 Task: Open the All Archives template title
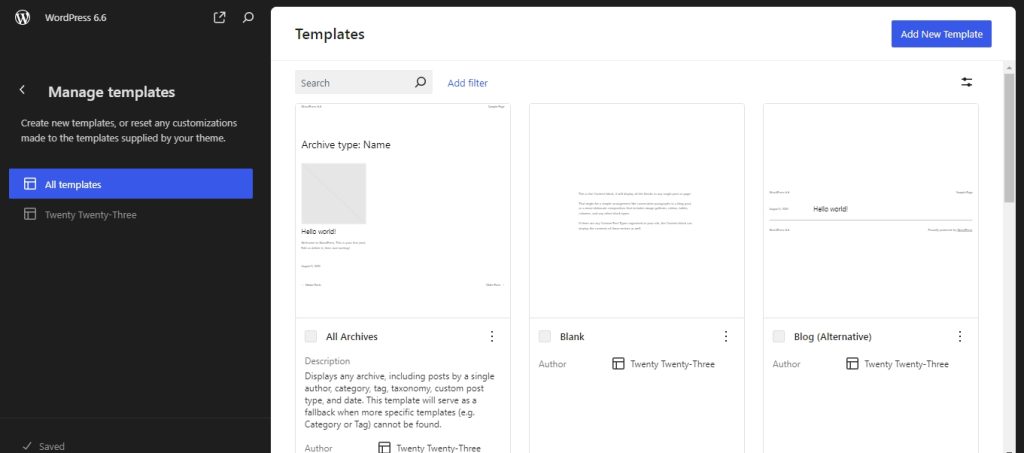point(351,337)
